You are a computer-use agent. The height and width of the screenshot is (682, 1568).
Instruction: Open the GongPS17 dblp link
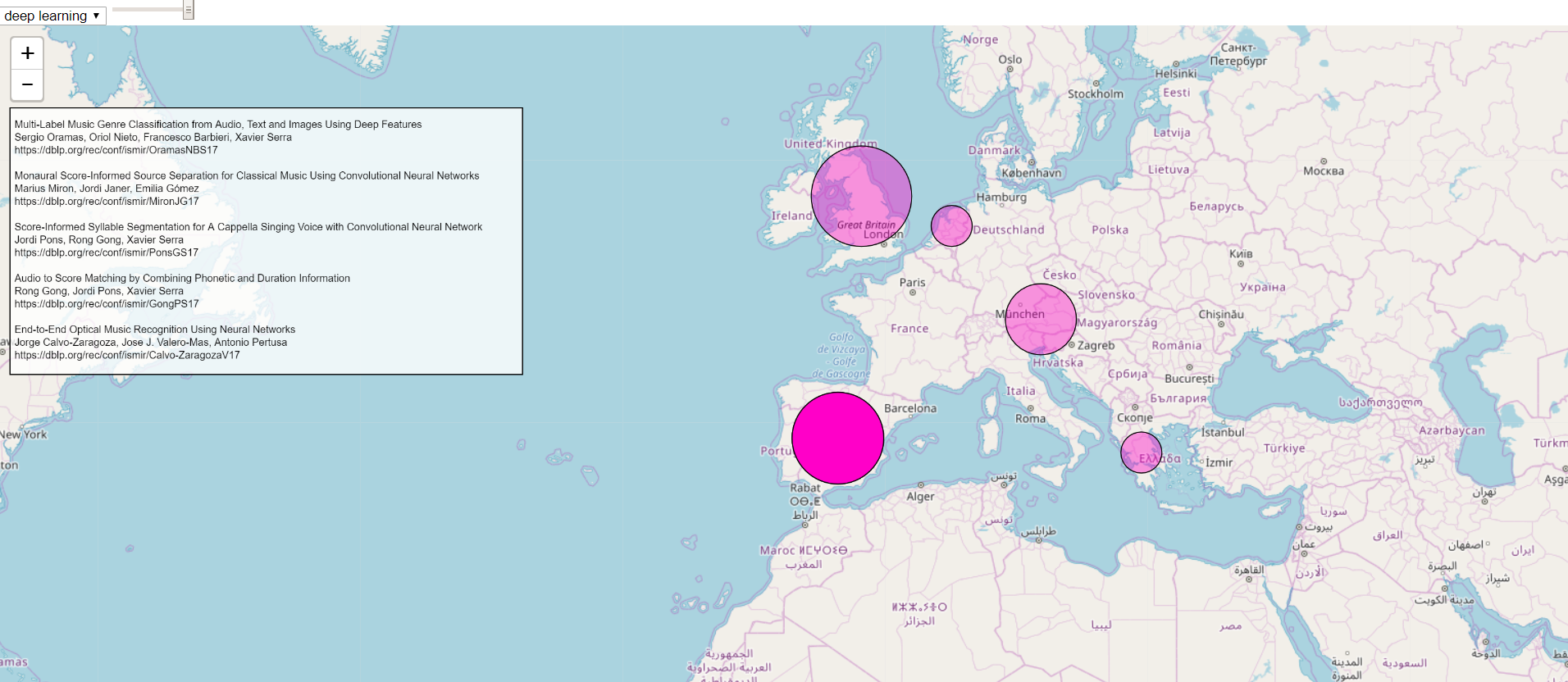coord(107,303)
